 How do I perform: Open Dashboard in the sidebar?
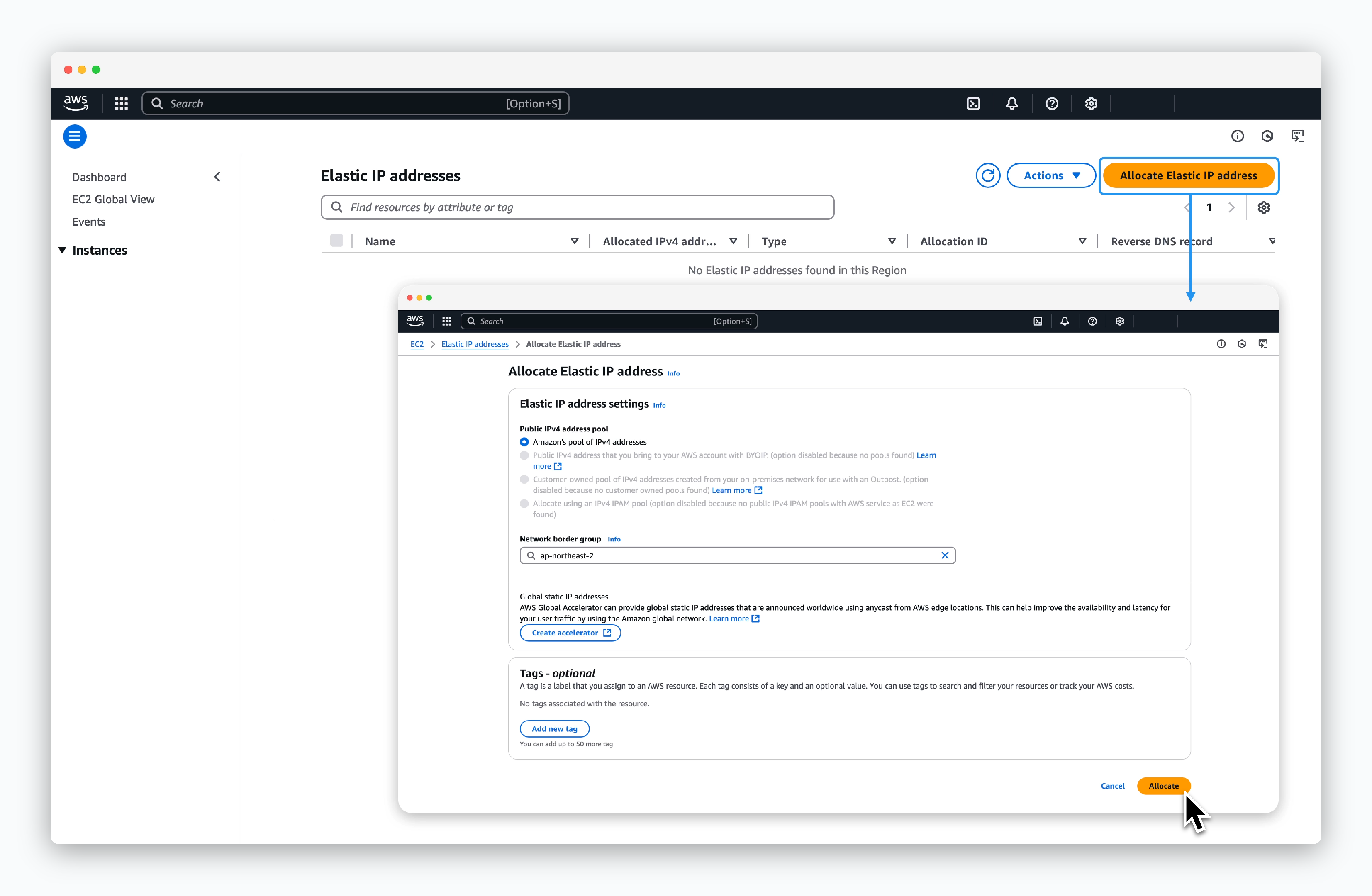tap(99, 178)
